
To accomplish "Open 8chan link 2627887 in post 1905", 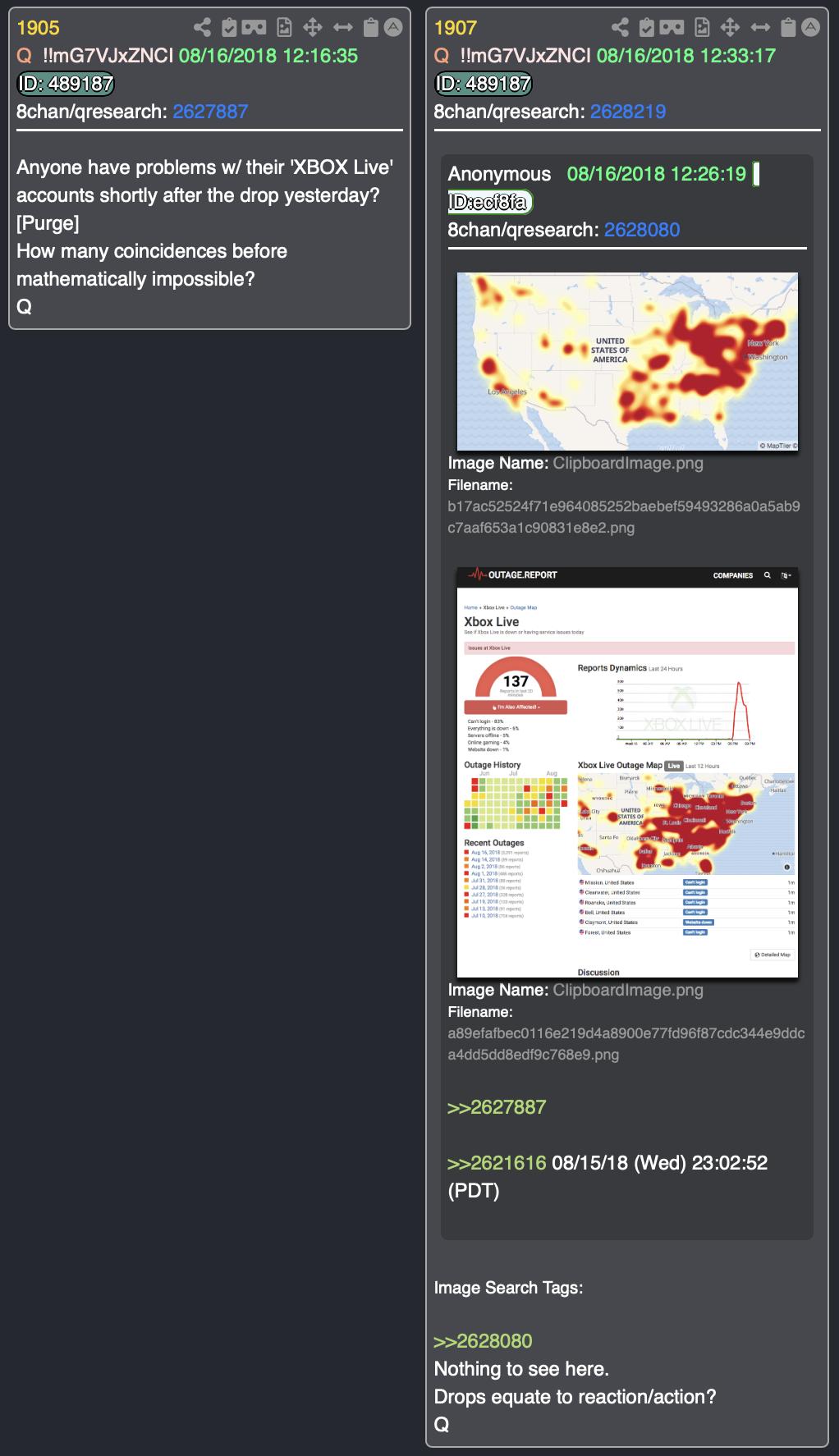I will pyautogui.click(x=210, y=112).
